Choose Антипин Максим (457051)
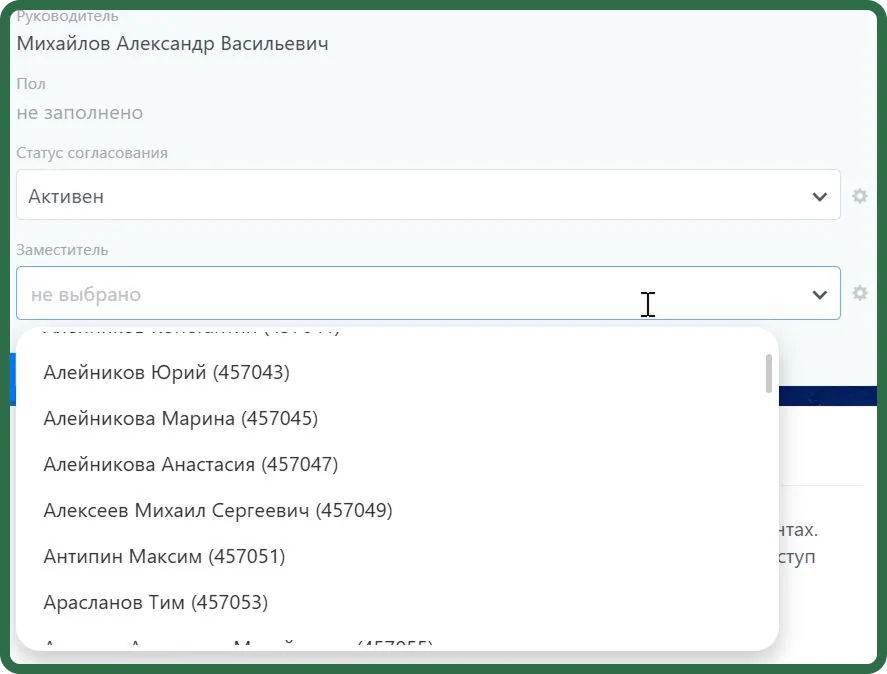The height and width of the screenshot is (674, 887). pyautogui.click(x=164, y=556)
